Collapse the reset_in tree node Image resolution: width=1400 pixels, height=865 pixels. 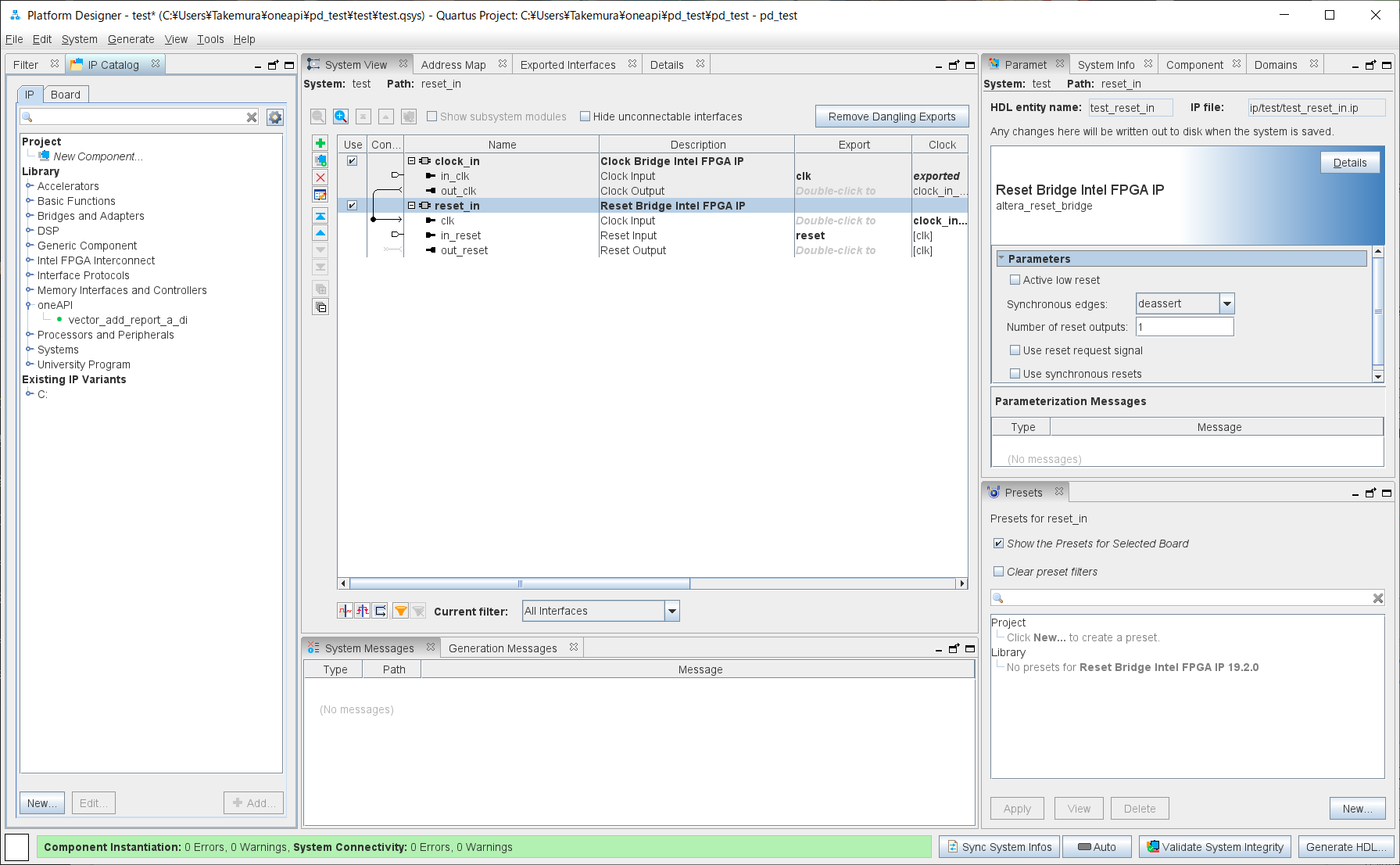[x=411, y=206]
